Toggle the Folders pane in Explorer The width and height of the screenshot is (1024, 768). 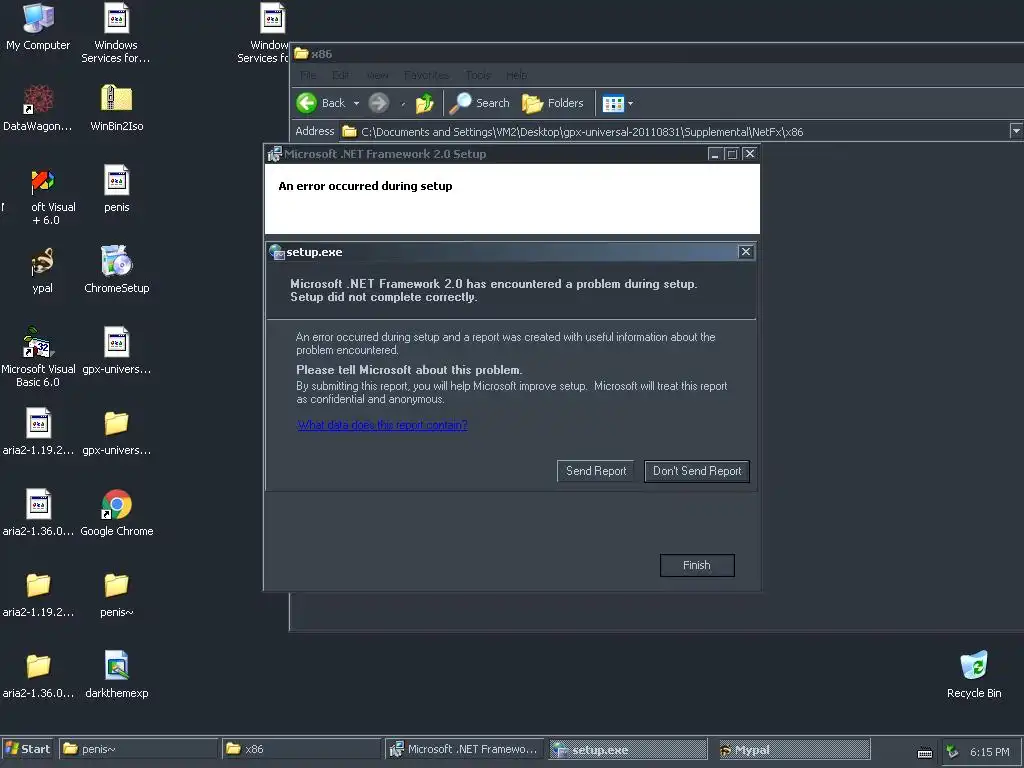coord(553,103)
